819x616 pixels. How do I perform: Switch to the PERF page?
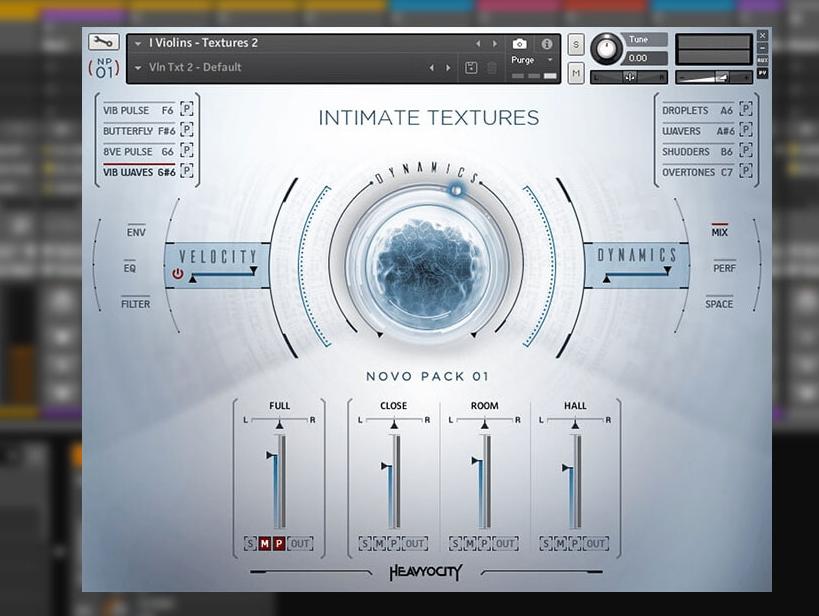[724, 268]
